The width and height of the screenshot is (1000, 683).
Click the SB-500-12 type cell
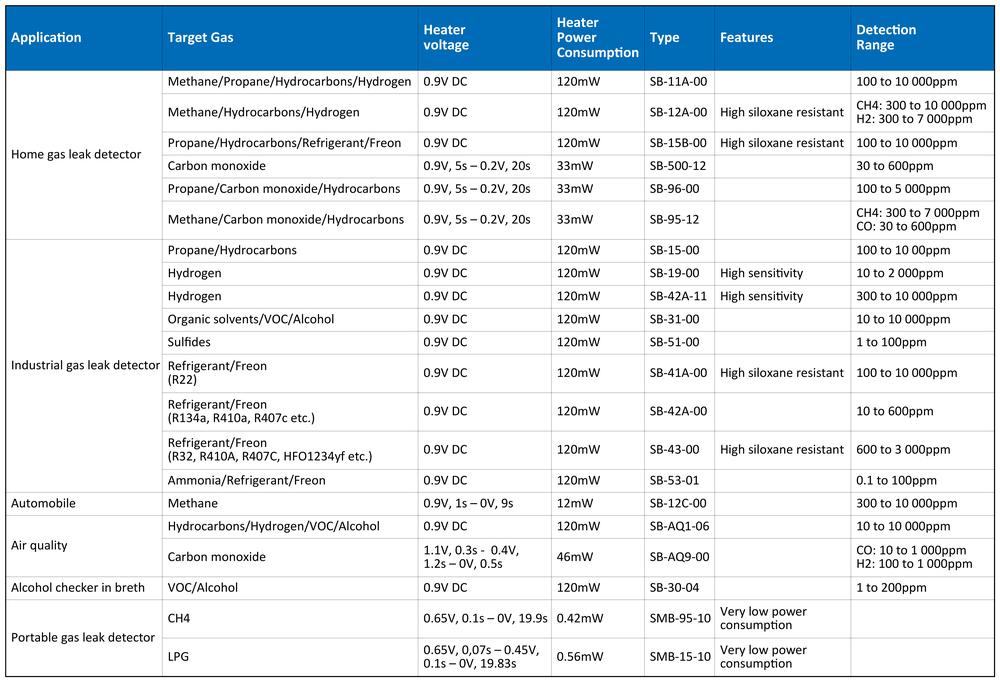678,166
